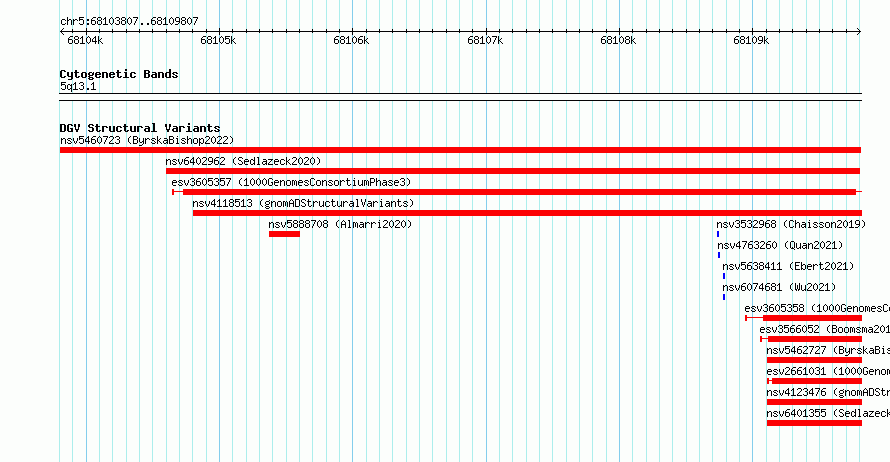Click the 68105k ruler tick label
890x462 pixels.
218,40
